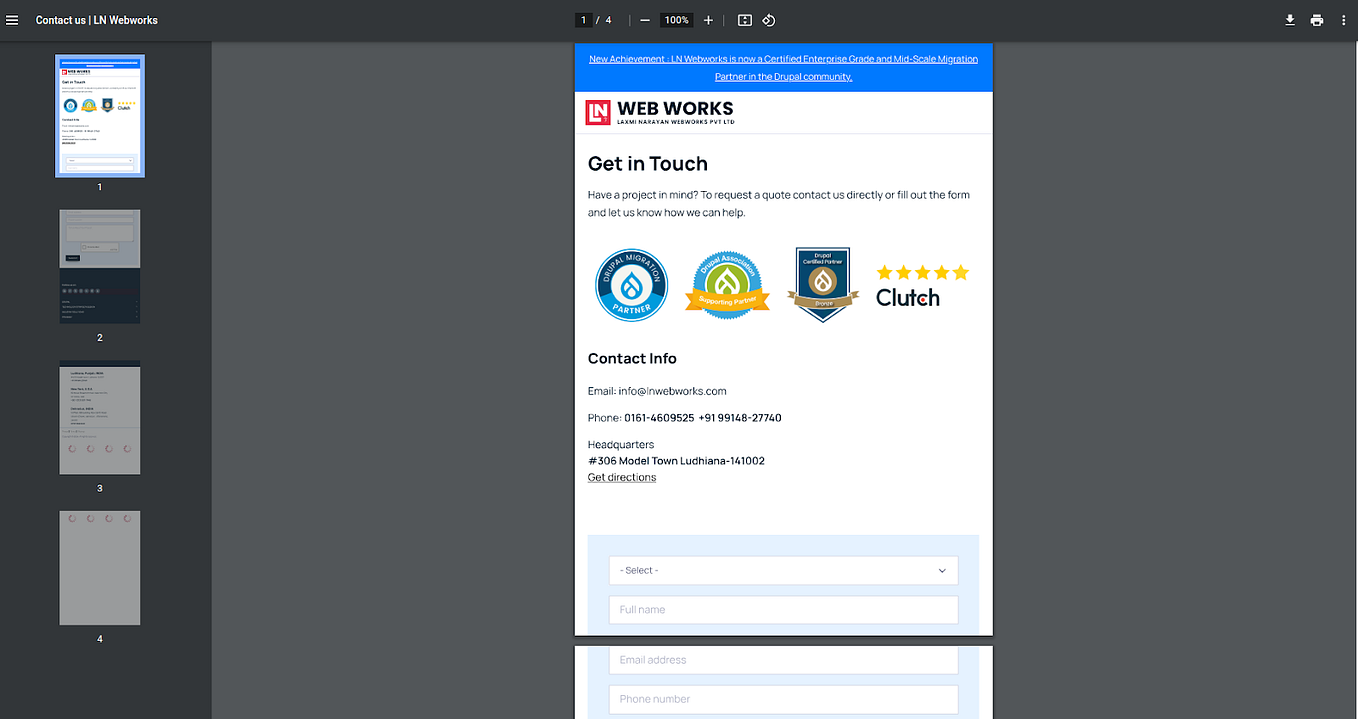Click the zoom out icon

pos(644,19)
